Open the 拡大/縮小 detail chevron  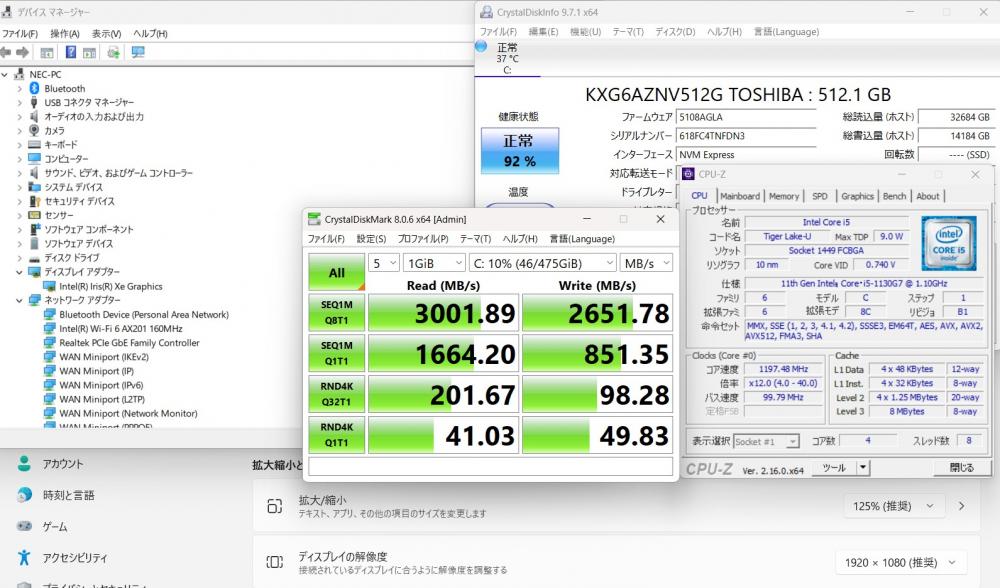[x=961, y=506]
